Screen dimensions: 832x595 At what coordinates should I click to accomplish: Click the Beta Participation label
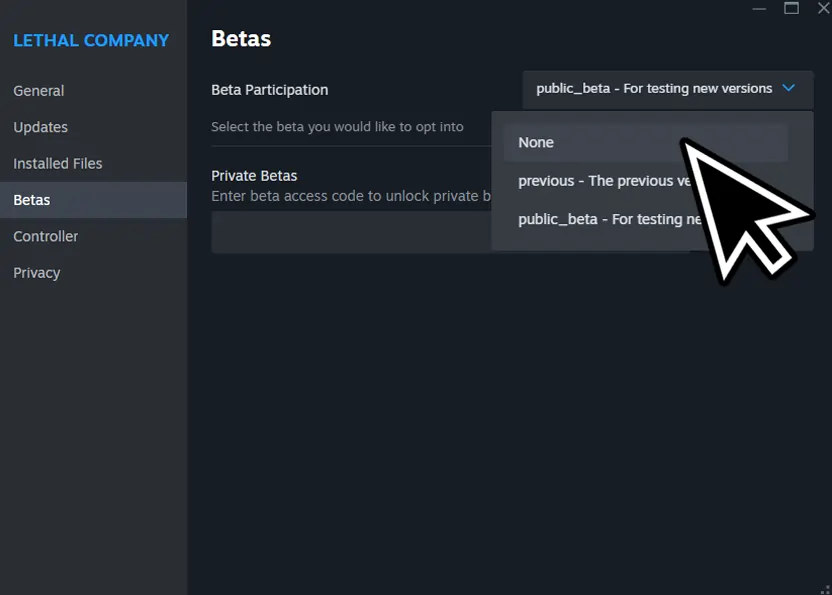pyautogui.click(x=269, y=89)
